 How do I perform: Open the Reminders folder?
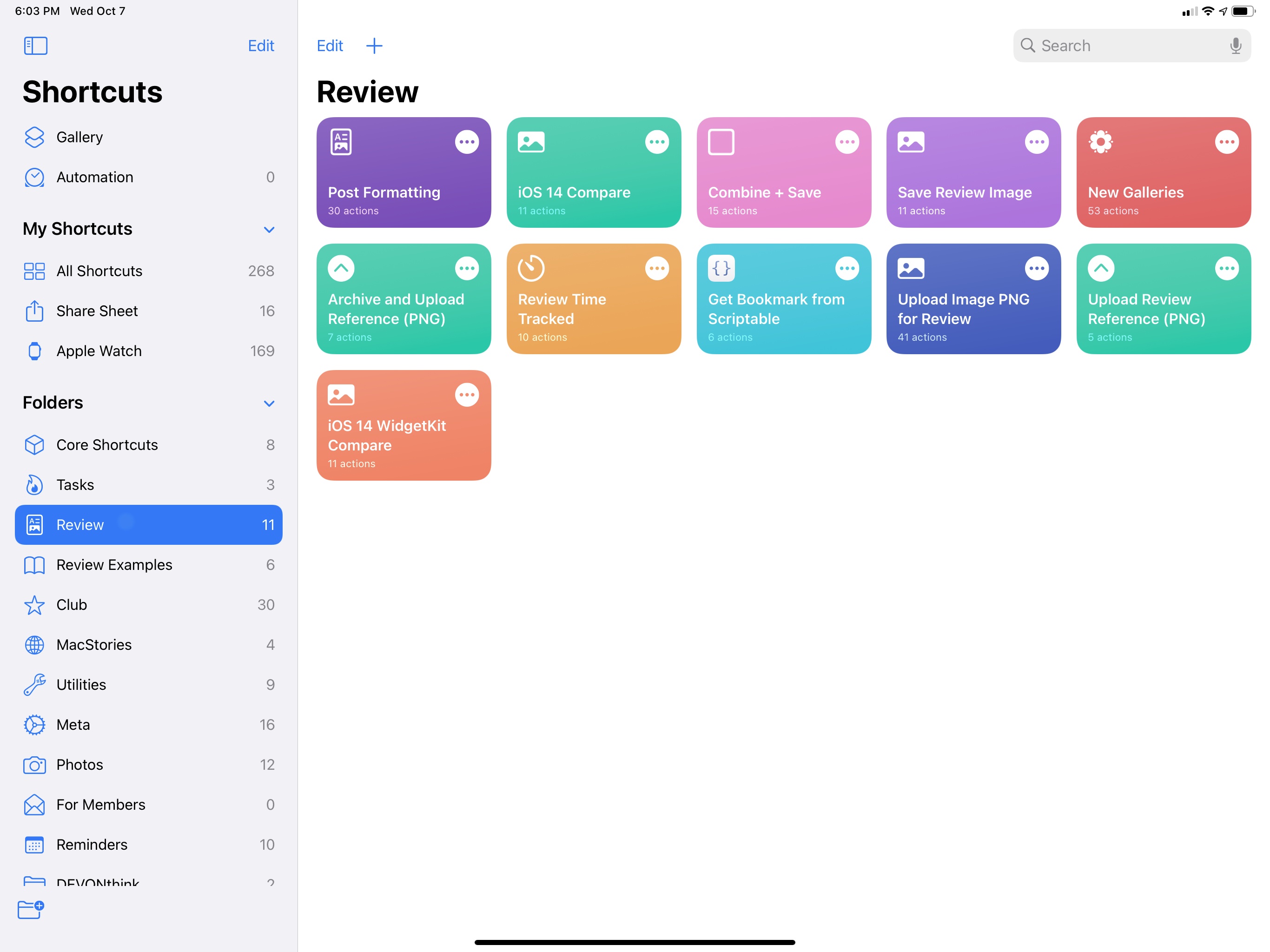coord(149,845)
